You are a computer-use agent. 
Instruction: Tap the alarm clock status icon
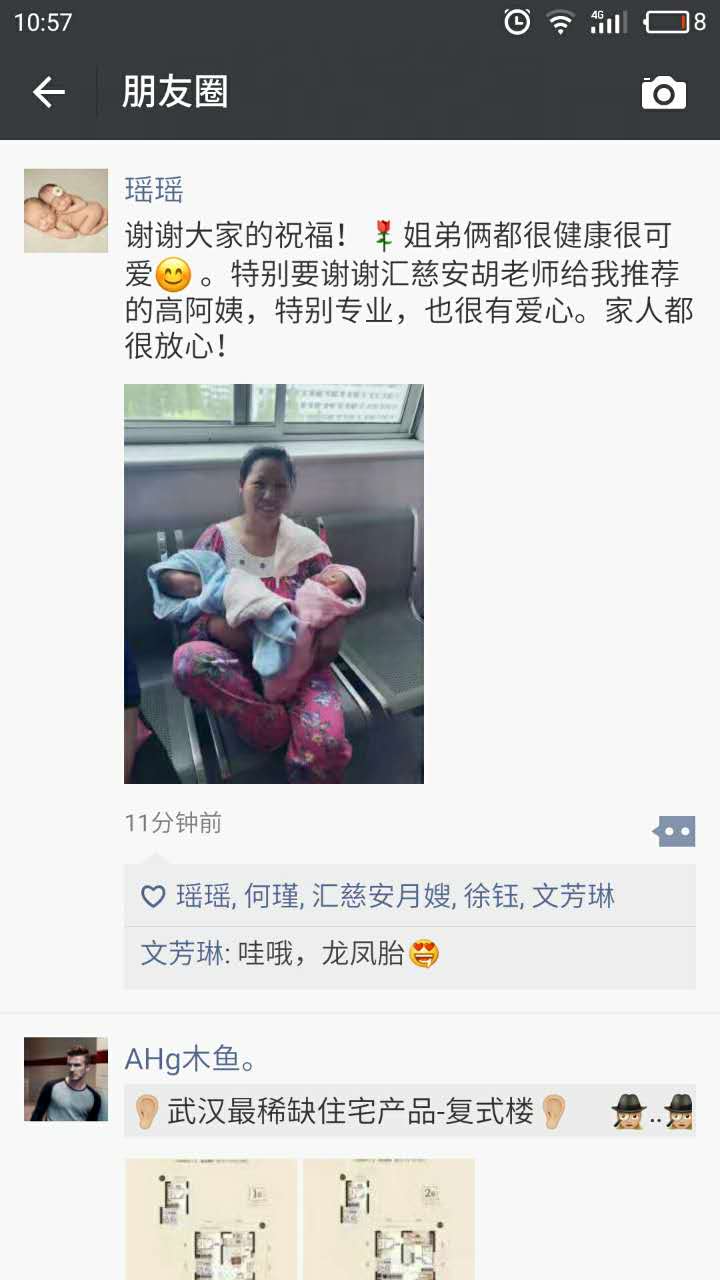[517, 22]
